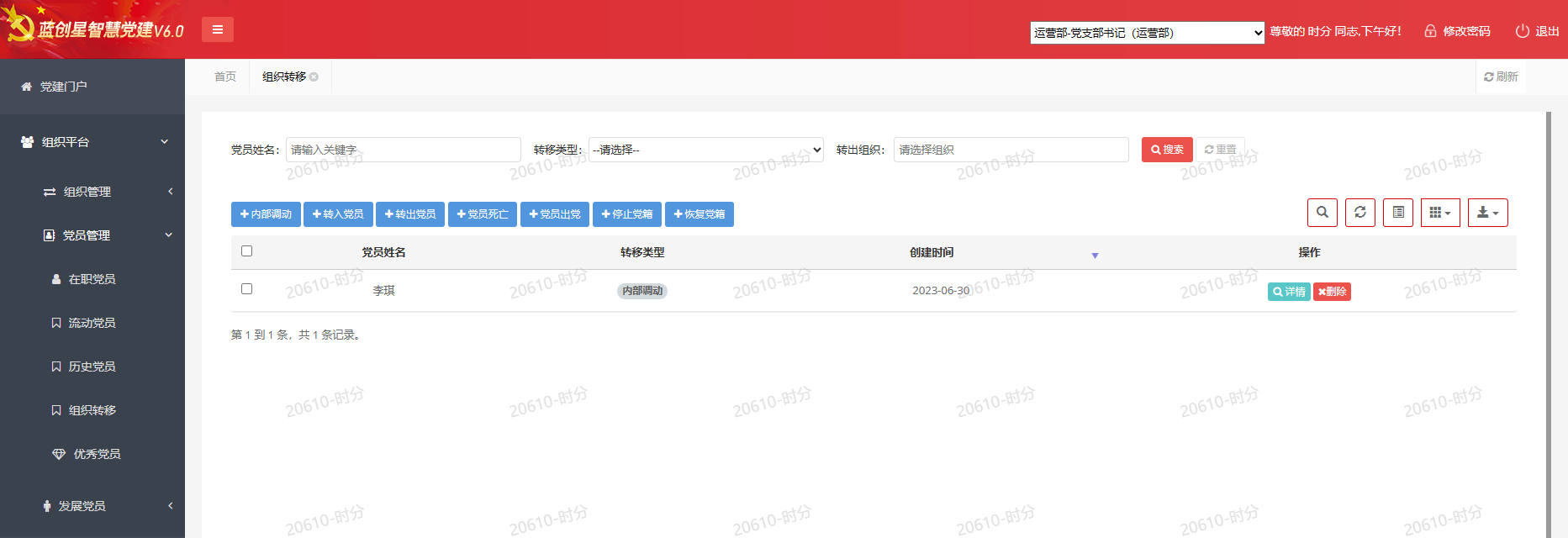Tick the checkbox for 李琪 row
This screenshot has width=1568, height=538.
pyautogui.click(x=246, y=288)
